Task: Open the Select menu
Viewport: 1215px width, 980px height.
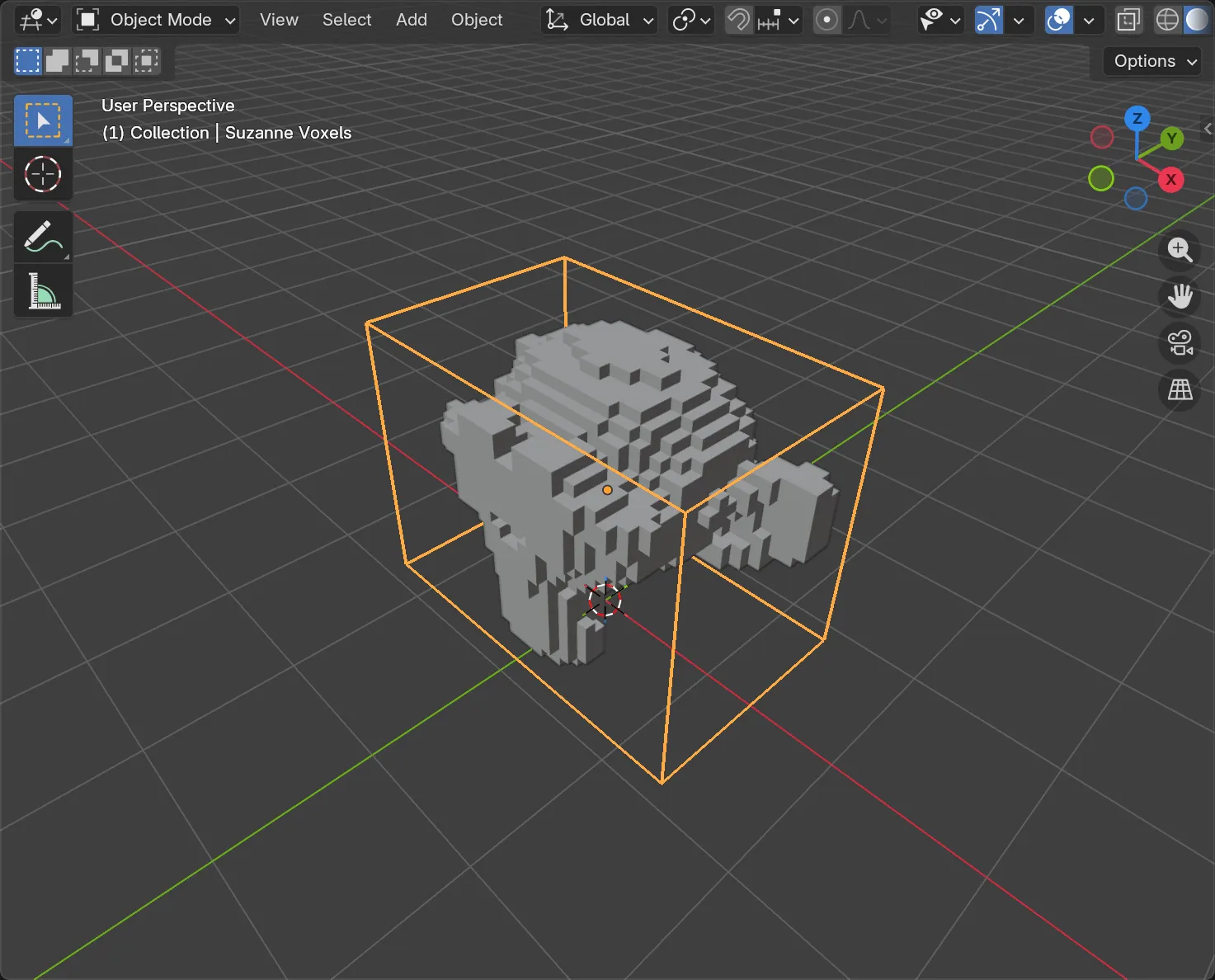Action: point(346,20)
